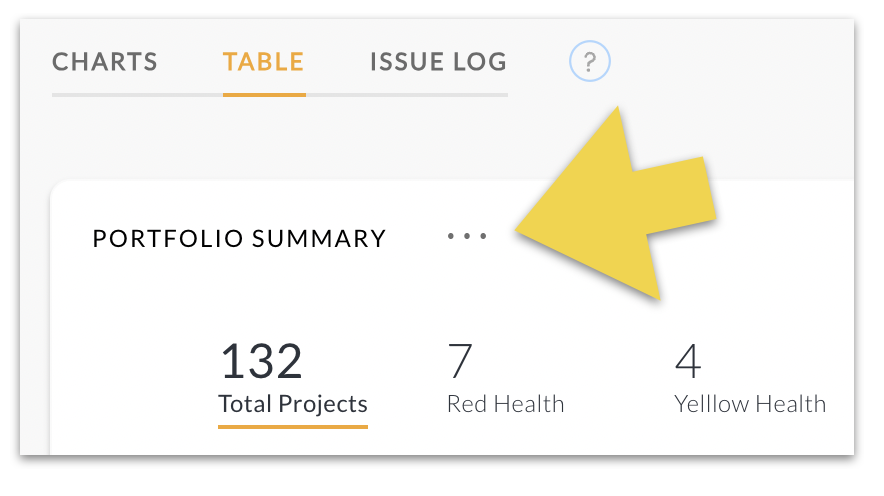Click the orange underline beneath Total Projects
The width and height of the screenshot is (884, 496).
click(293, 427)
